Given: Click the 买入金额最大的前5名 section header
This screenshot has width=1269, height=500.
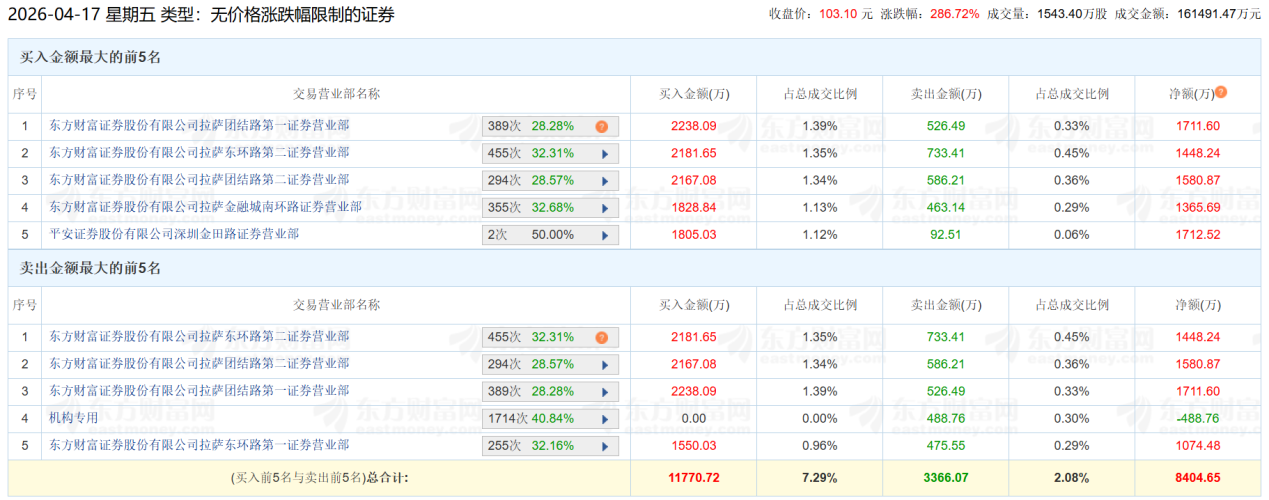Looking at the screenshot, I should click(91, 57).
